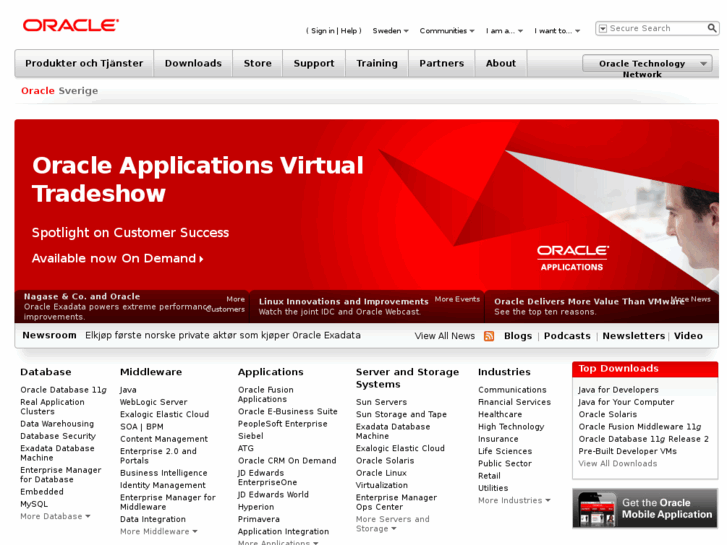
Task: Expand the 'I want to...' dropdown
Action: [x=557, y=31]
